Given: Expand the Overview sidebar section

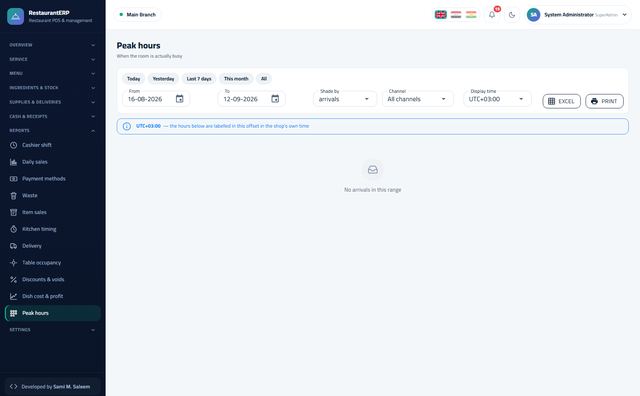Looking at the screenshot, I should (52, 45).
